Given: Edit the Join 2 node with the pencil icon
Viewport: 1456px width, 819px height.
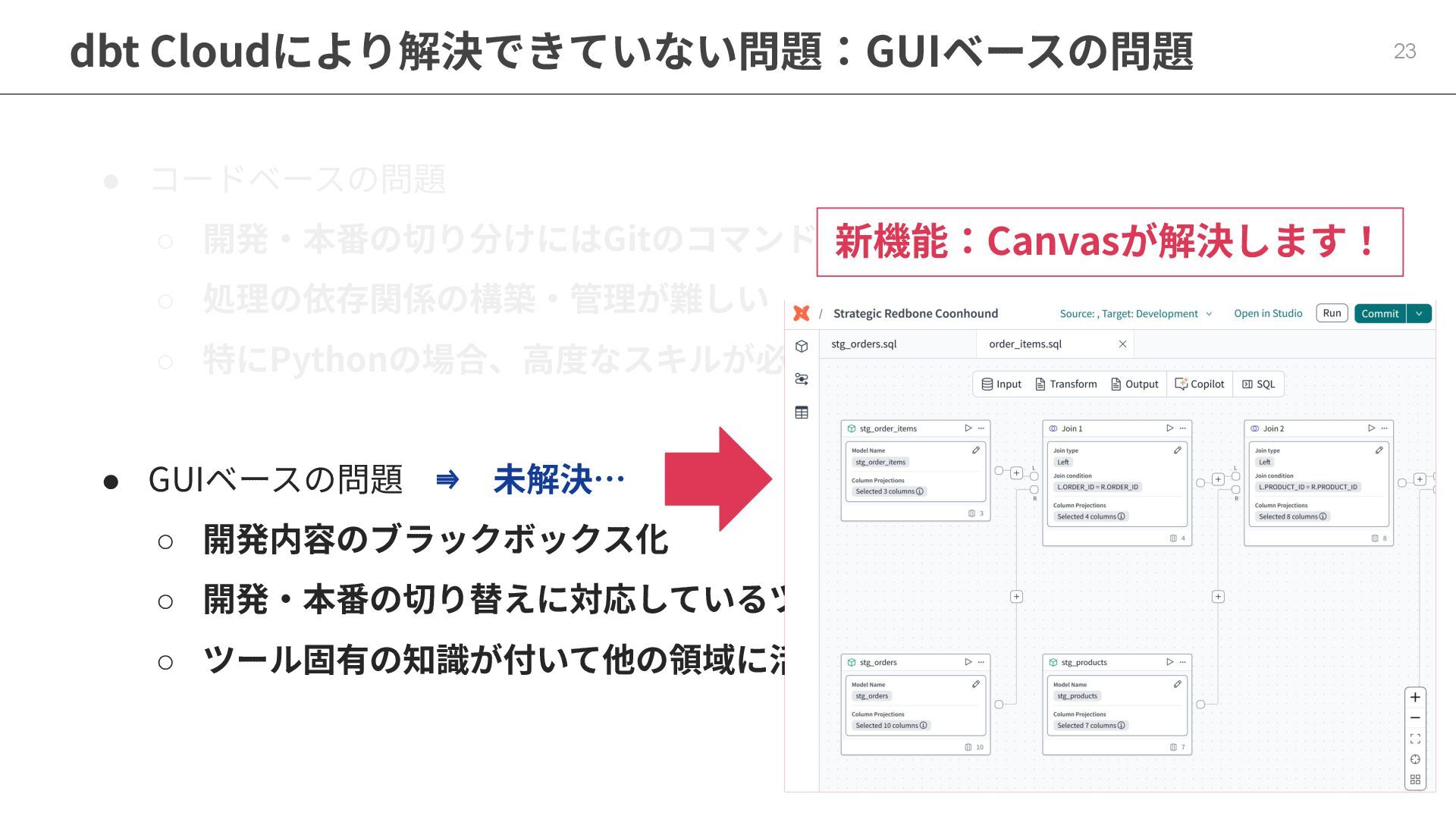Looking at the screenshot, I should point(1379,450).
